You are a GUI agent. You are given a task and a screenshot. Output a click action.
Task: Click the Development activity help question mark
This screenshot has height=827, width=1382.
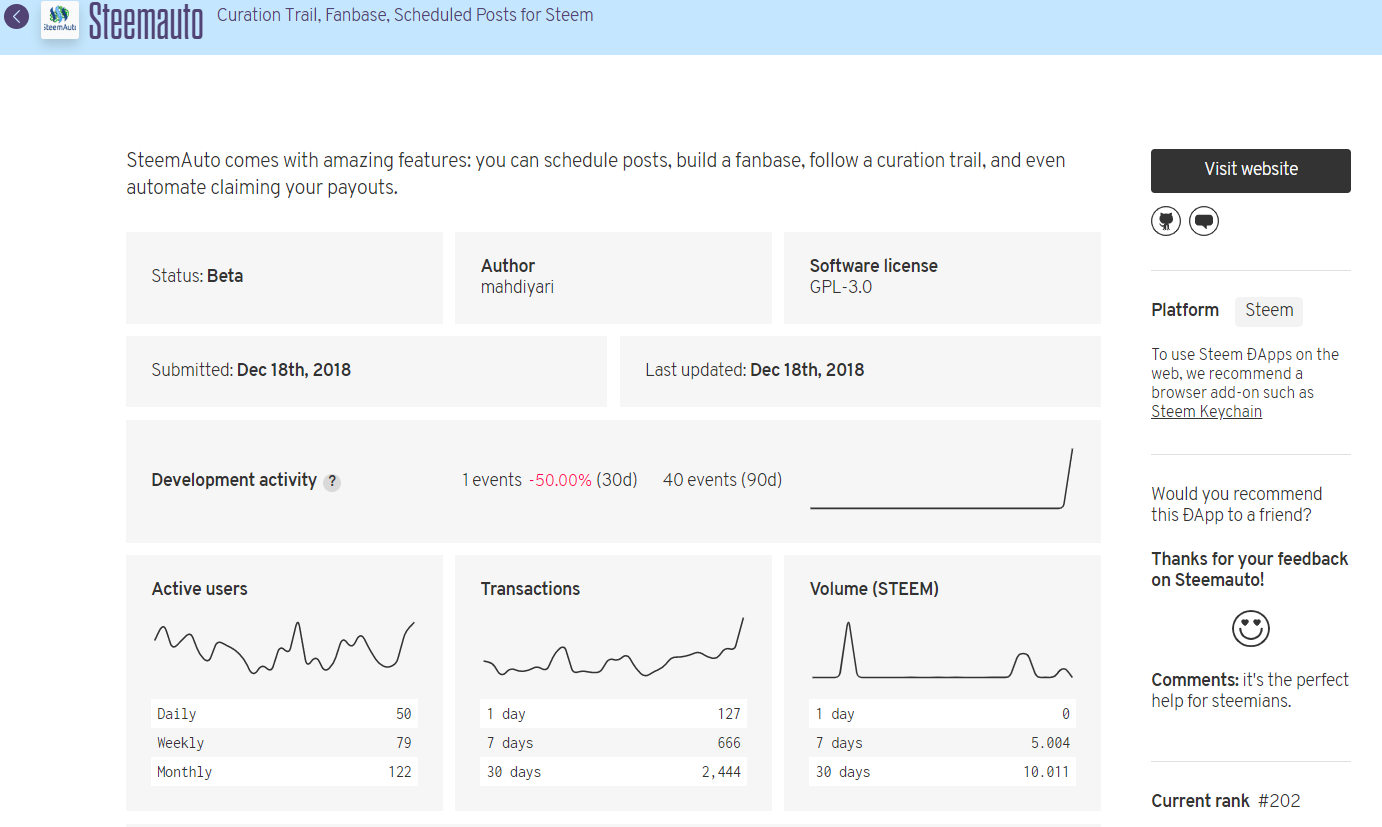(332, 482)
